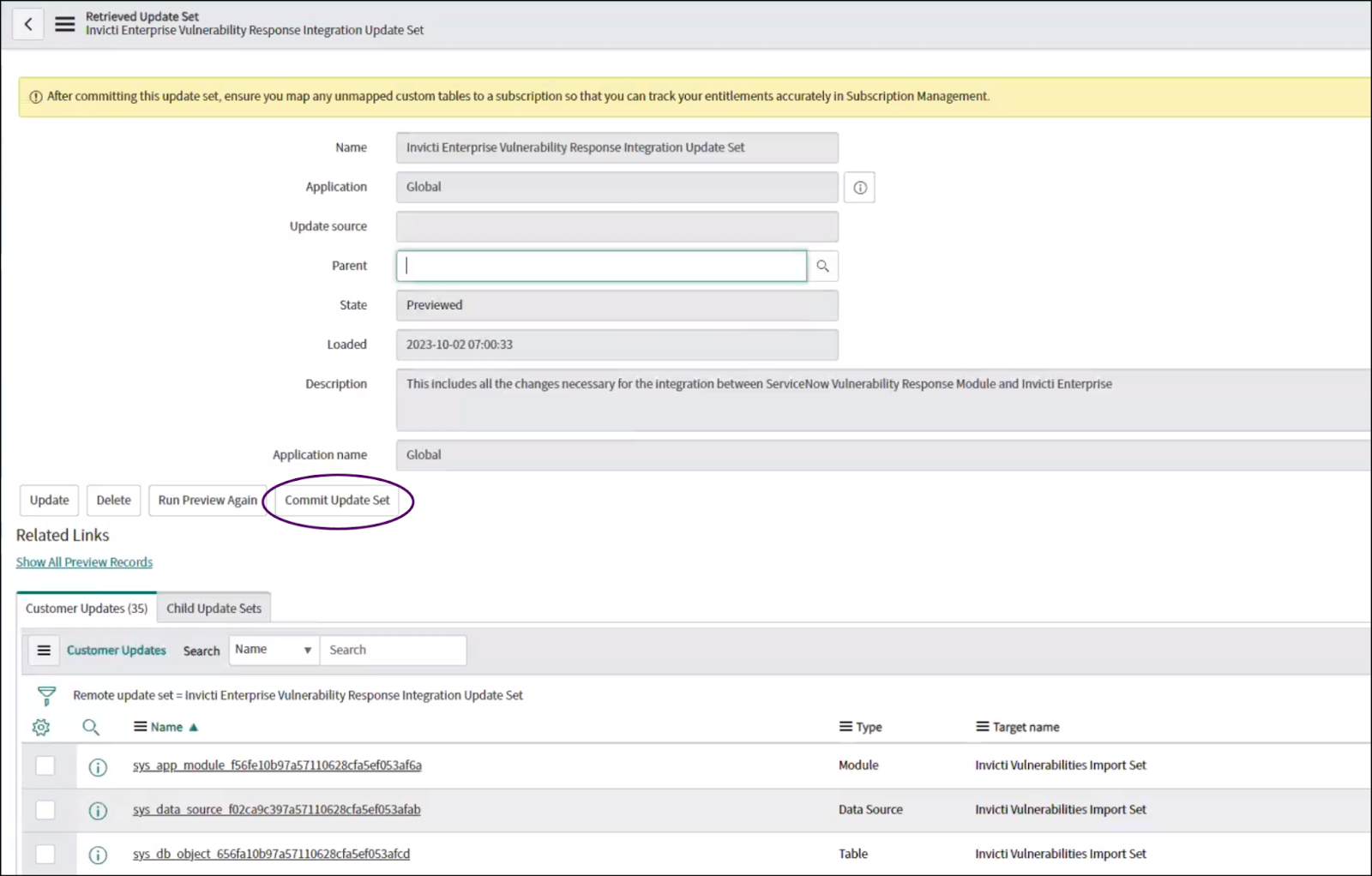This screenshot has height=876, width=1372.
Task: Click the filter funnel icon
Action: pos(46,695)
